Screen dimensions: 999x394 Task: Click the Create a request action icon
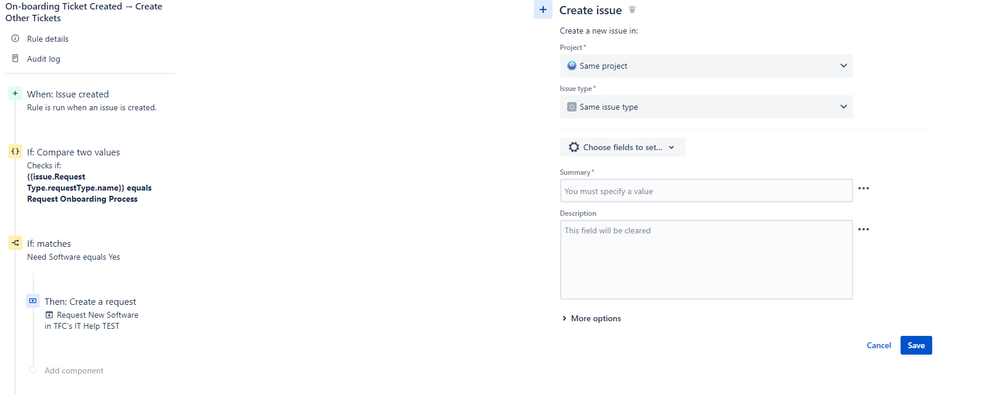pos(33,301)
